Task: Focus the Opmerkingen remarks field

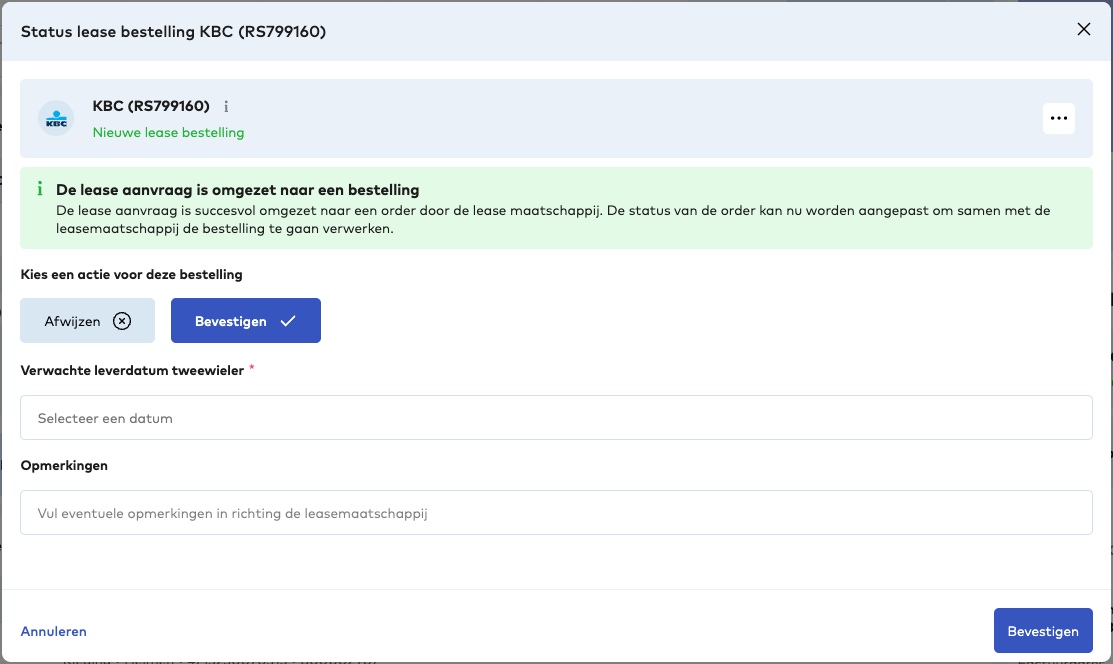Action: coord(556,513)
